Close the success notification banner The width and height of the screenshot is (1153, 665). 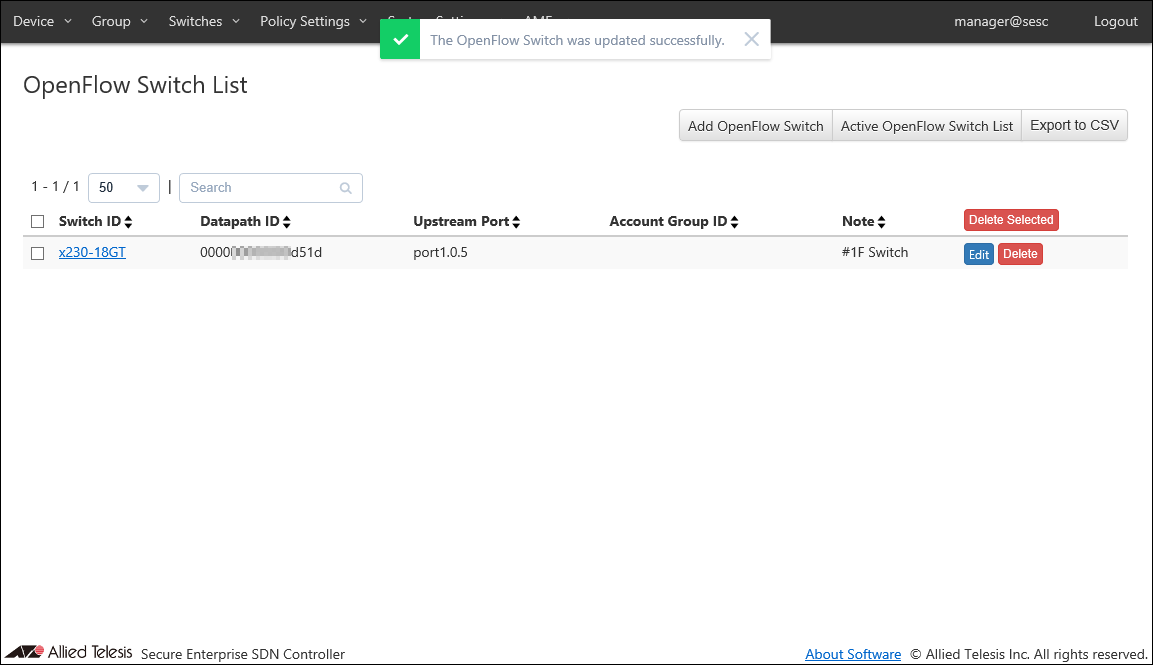751,39
